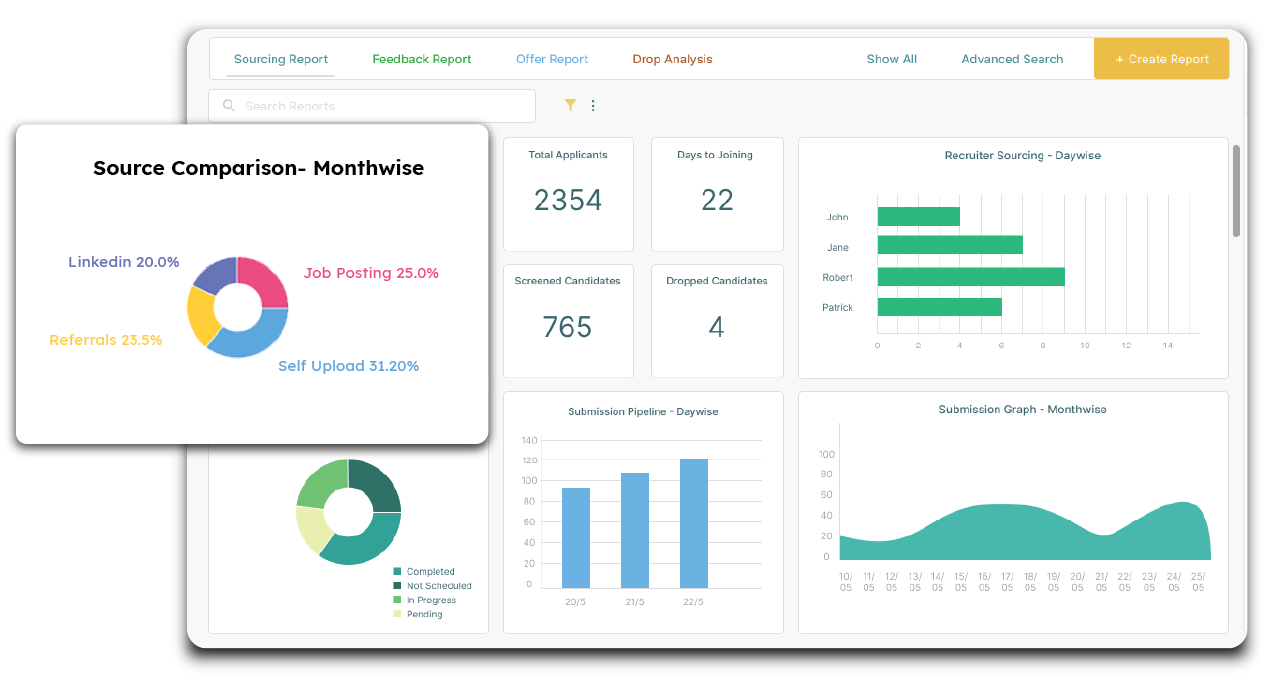
Task: Go to the Drop Analysis tab
Action: tap(672, 59)
